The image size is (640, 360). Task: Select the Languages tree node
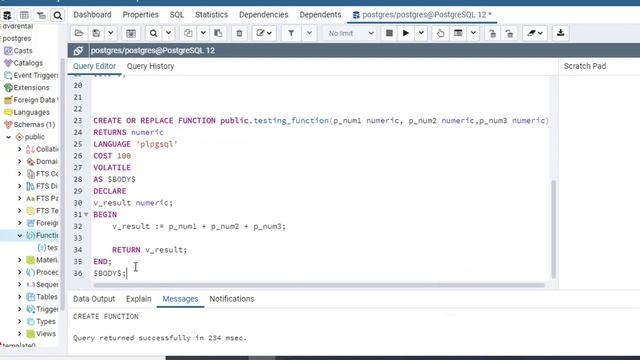(x=31, y=112)
